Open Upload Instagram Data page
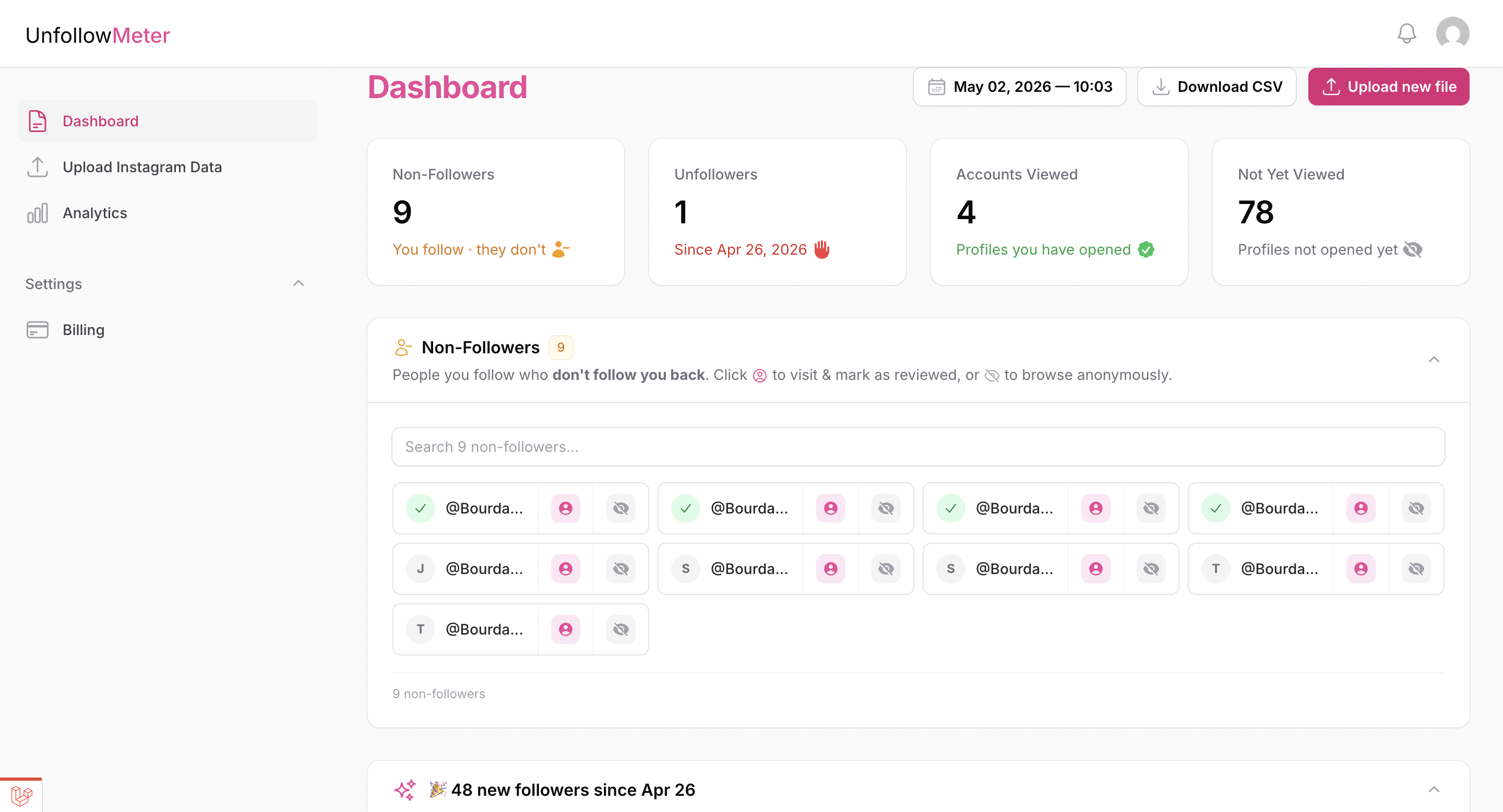 (x=167, y=167)
